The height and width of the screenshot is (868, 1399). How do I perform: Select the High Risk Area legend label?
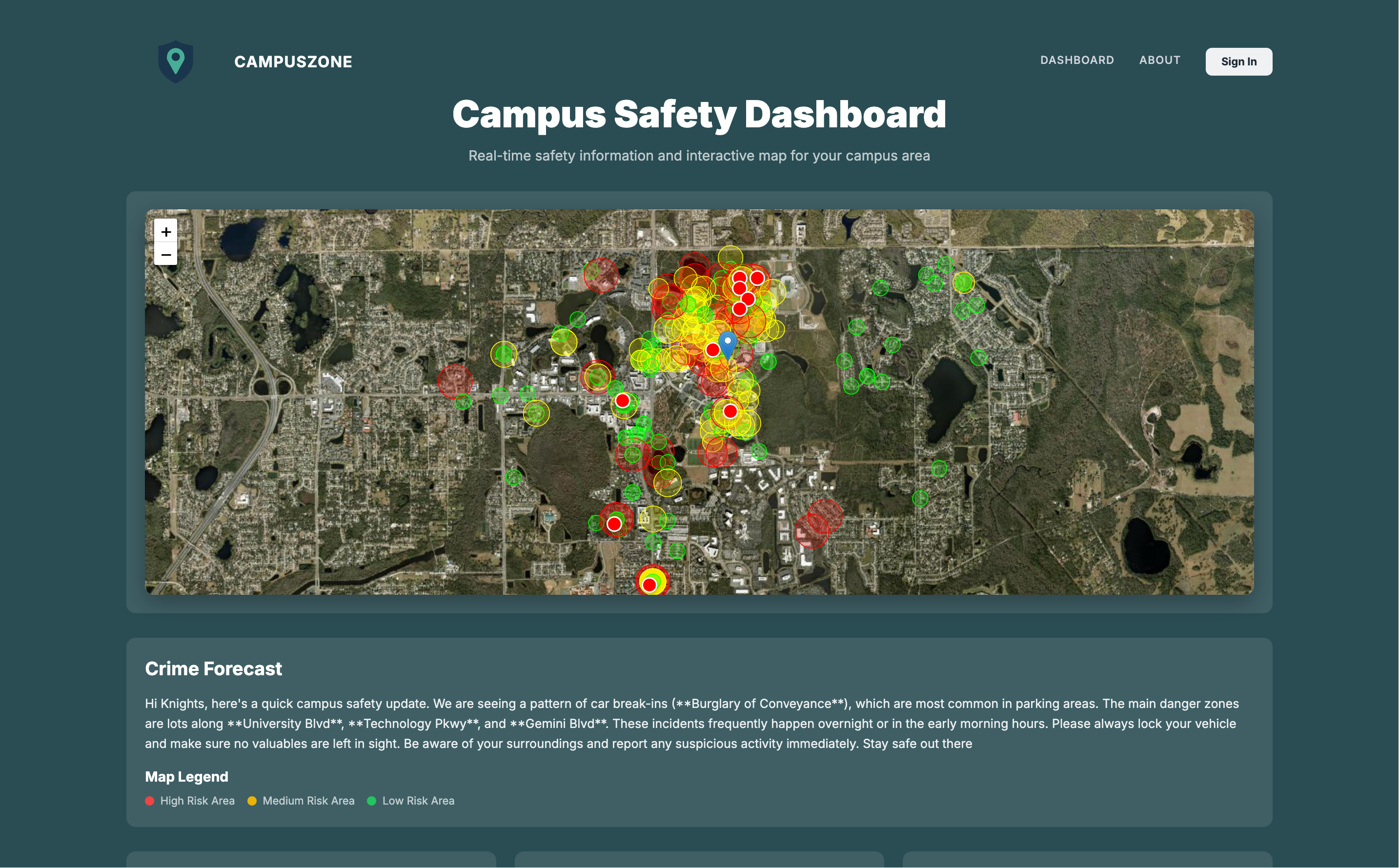pyautogui.click(x=197, y=801)
